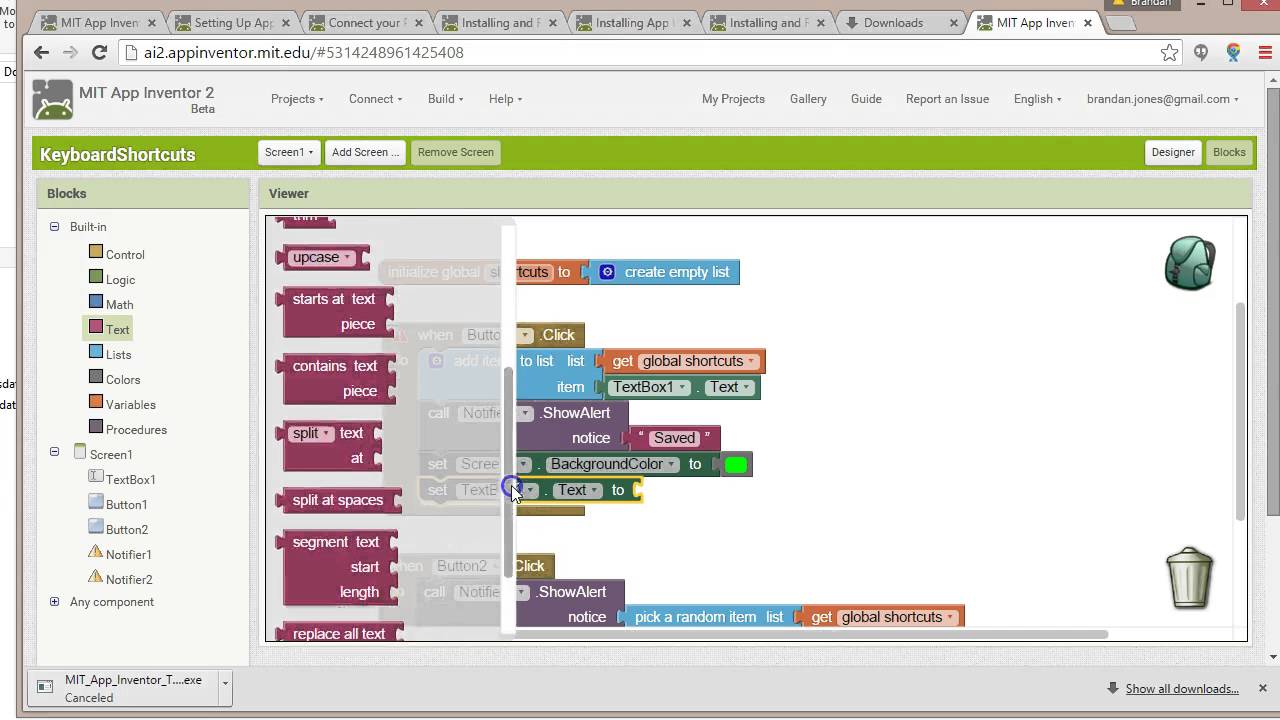The height and width of the screenshot is (720, 1280).
Task: Click the Control category color icon
Action: click(96, 252)
